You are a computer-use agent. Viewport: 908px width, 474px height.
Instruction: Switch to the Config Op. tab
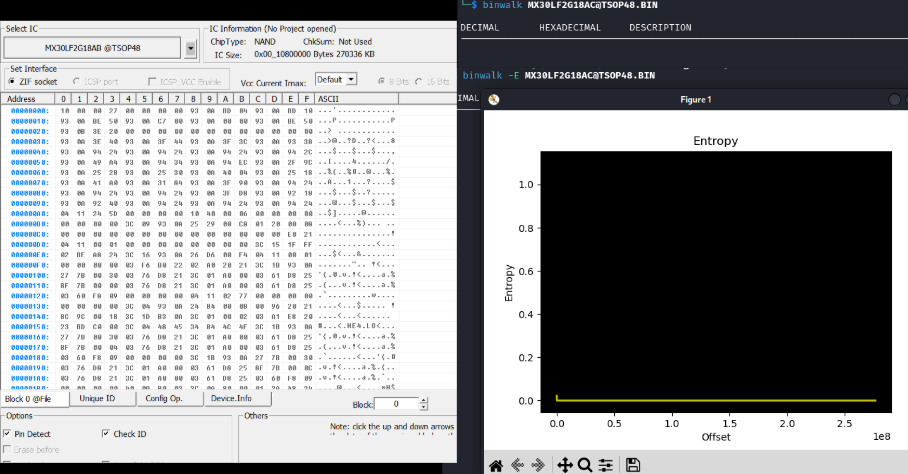point(163,398)
